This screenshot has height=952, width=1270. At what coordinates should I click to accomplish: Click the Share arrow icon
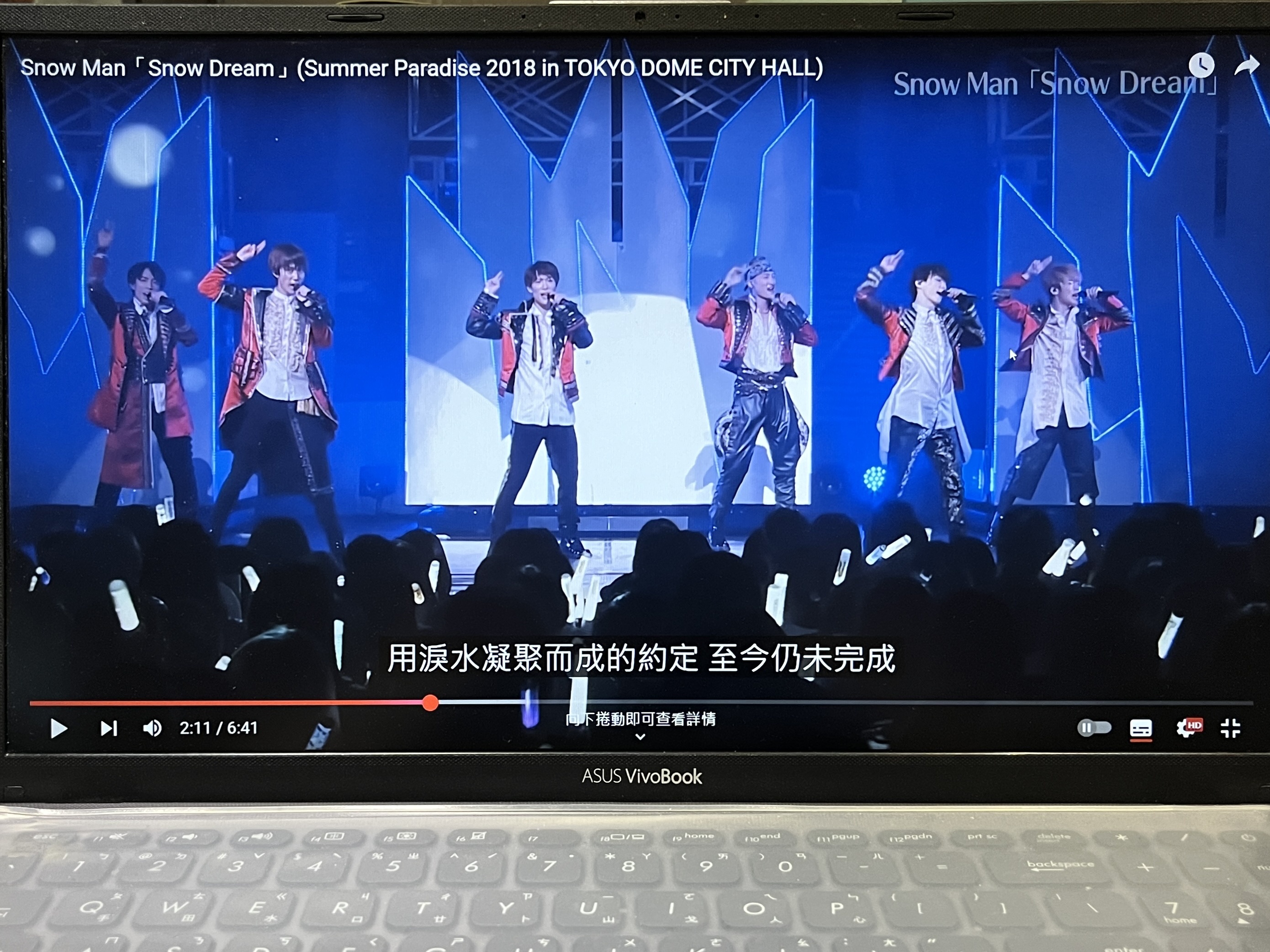click(x=1247, y=65)
